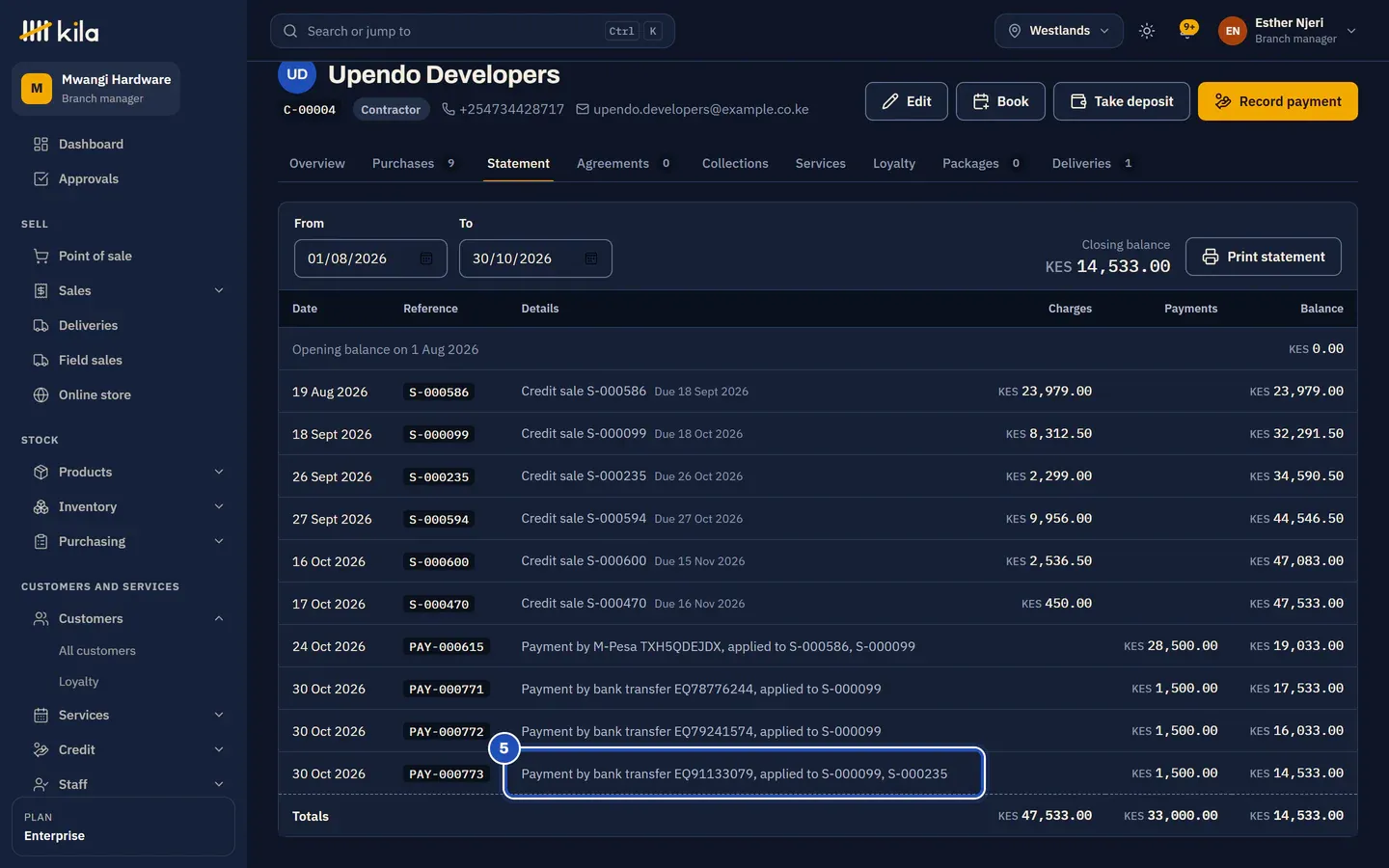1389x868 pixels.
Task: Click Print statement button
Action: (x=1264, y=257)
